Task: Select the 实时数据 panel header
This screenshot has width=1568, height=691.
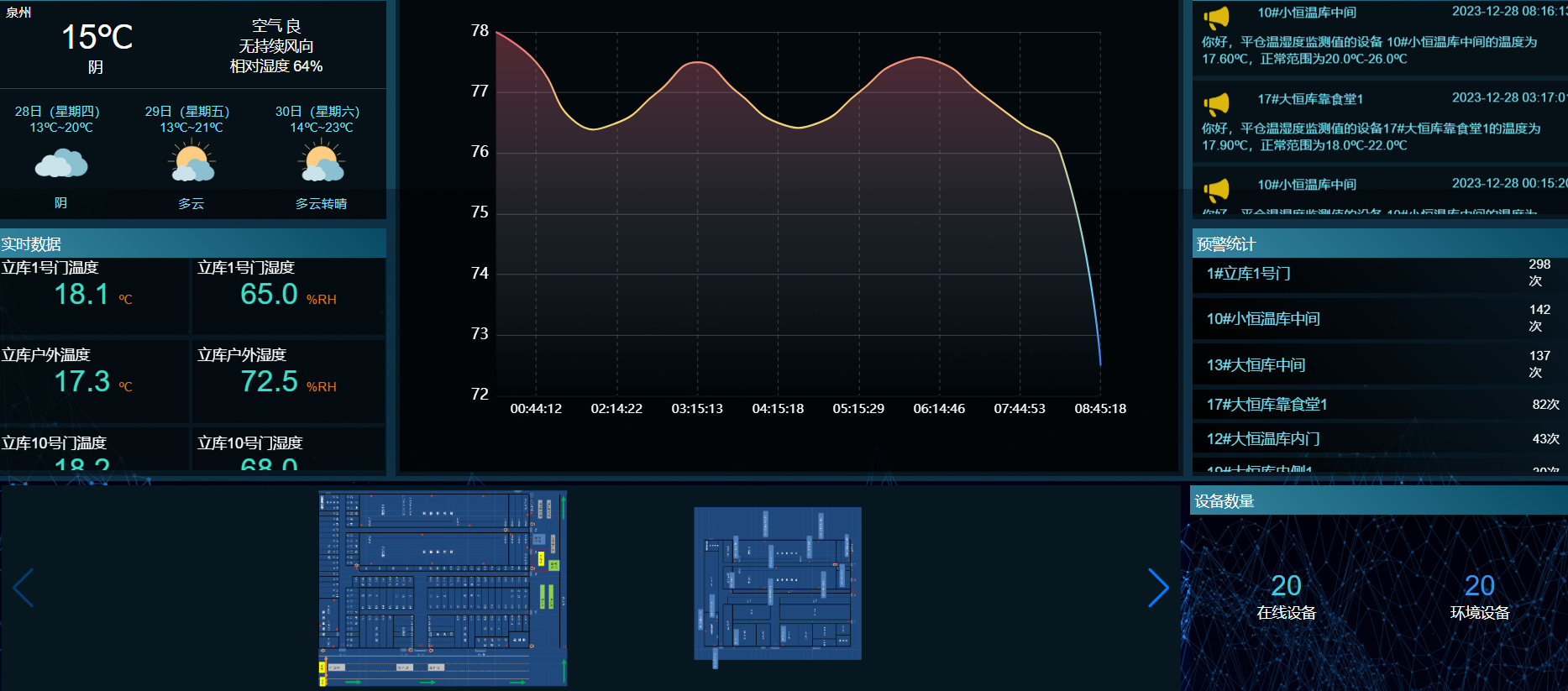Action: point(193,243)
